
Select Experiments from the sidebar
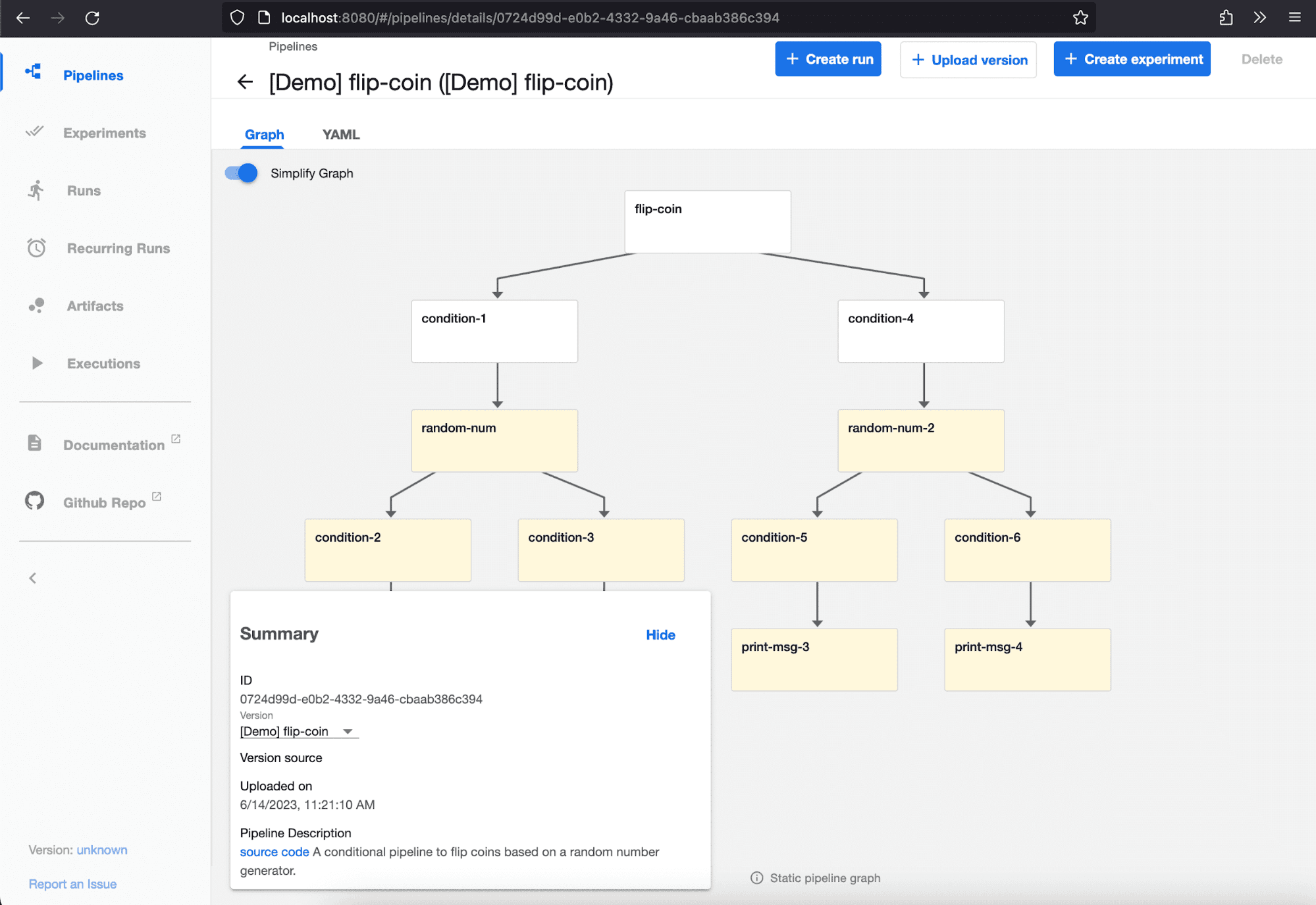[105, 132]
